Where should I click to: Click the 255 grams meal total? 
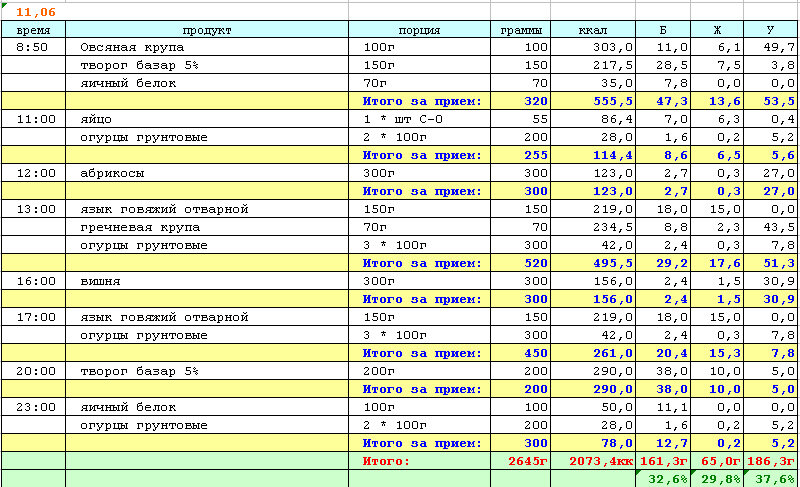(x=520, y=155)
